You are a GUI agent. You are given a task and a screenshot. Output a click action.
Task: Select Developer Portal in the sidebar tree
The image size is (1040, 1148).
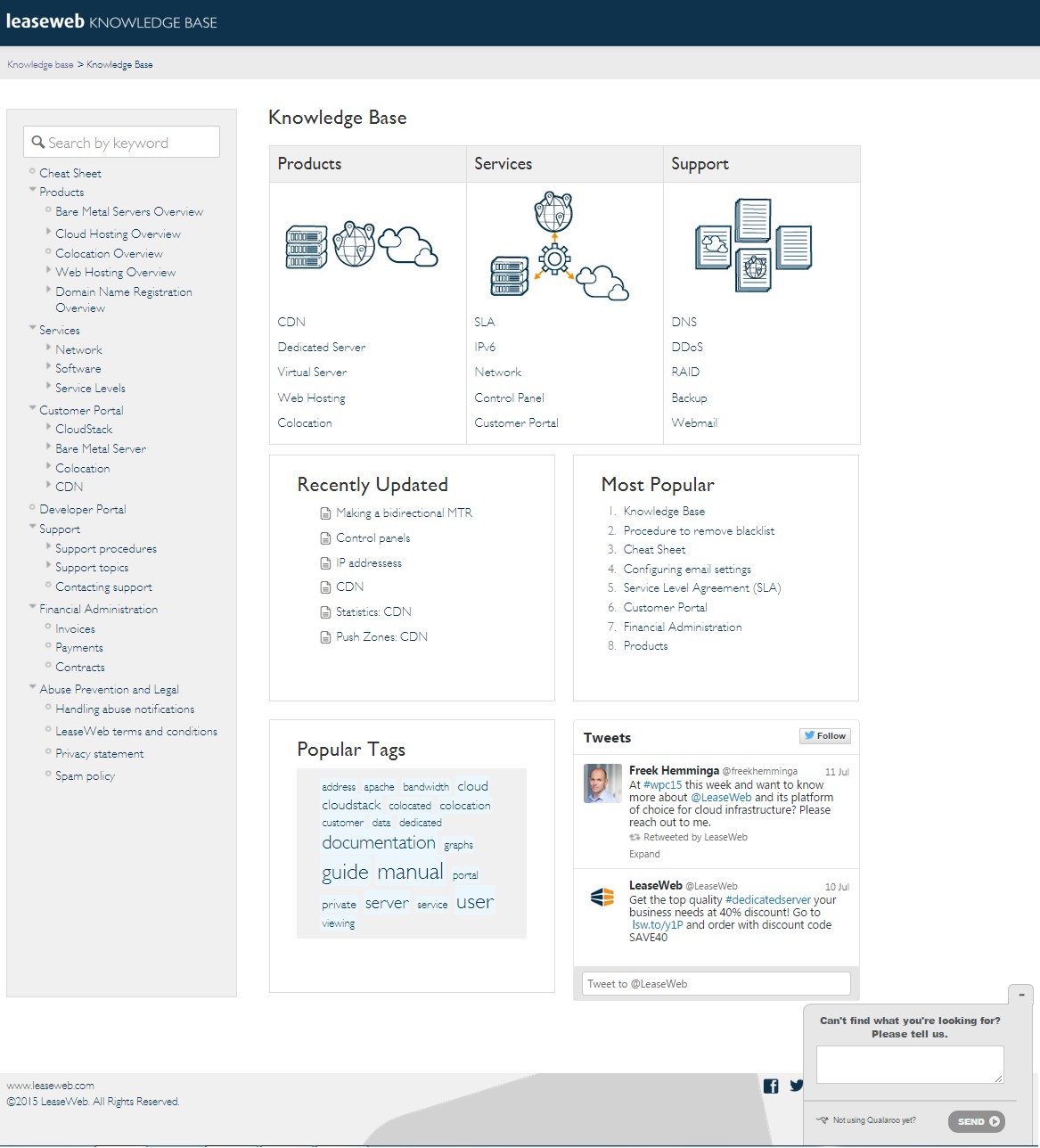pos(82,509)
